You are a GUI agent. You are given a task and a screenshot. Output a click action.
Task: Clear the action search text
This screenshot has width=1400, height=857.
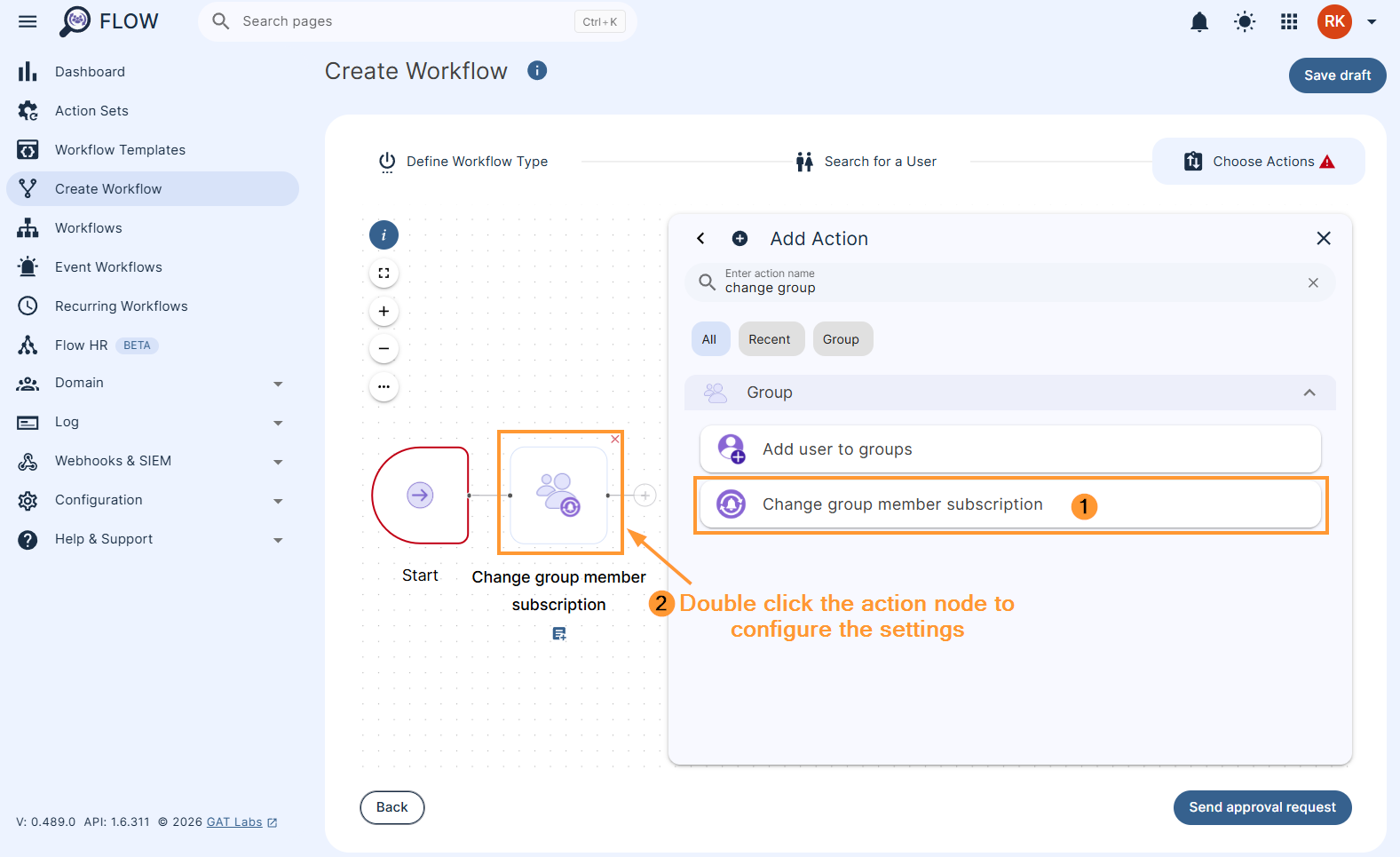1313,282
